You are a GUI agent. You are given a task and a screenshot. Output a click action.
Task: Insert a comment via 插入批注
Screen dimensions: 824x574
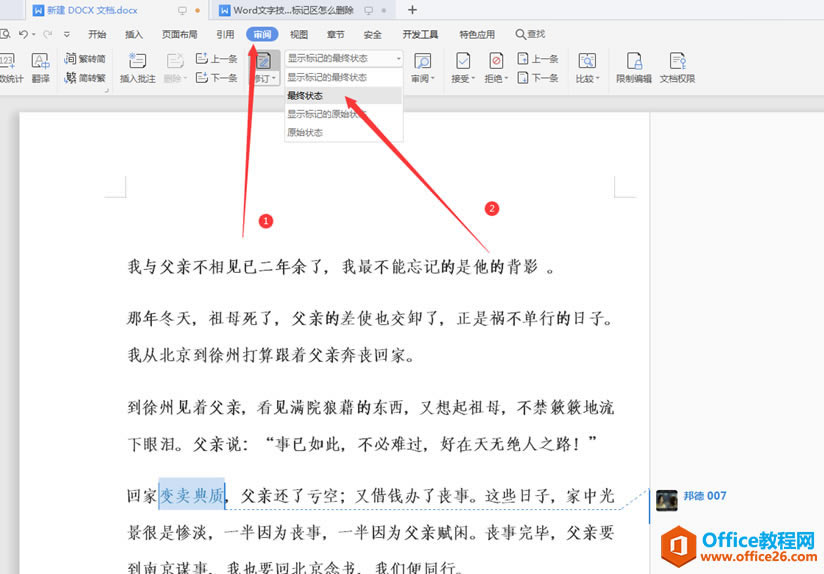coord(138,67)
